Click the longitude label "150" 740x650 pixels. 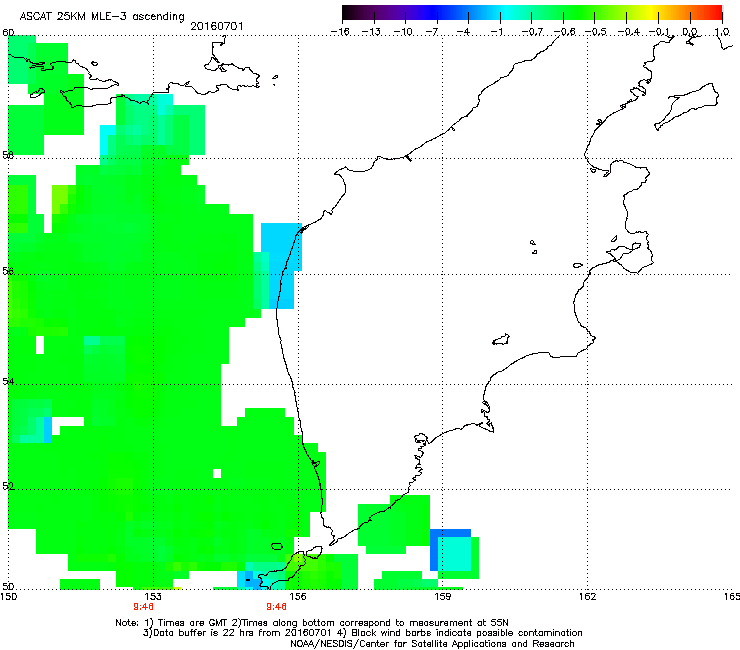[8, 597]
